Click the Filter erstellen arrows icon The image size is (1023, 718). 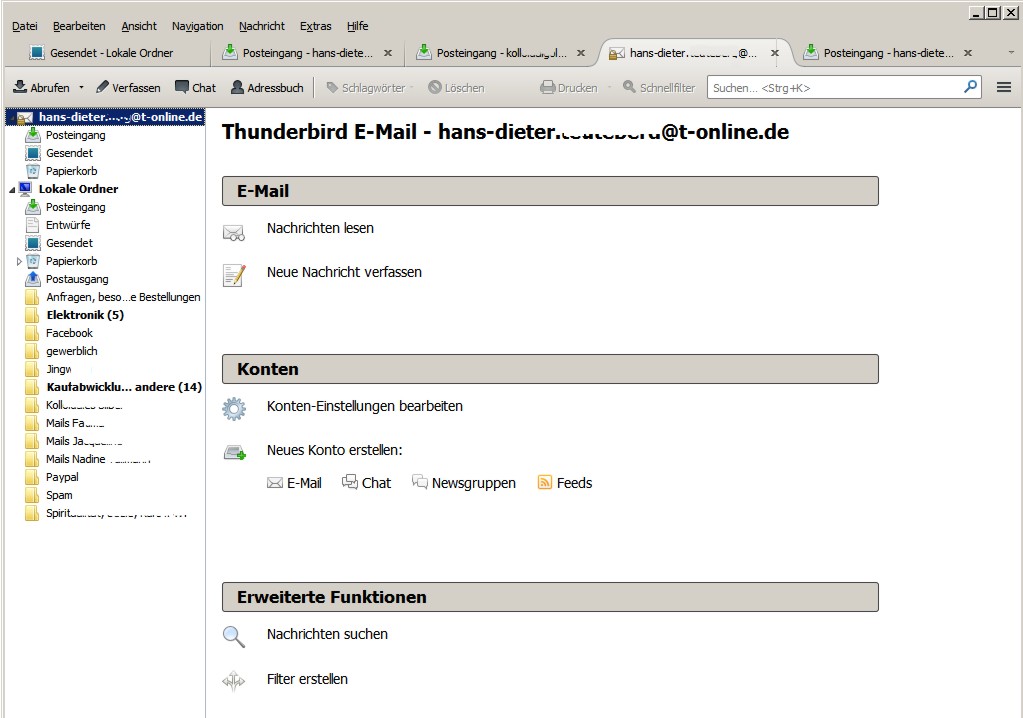click(x=234, y=681)
